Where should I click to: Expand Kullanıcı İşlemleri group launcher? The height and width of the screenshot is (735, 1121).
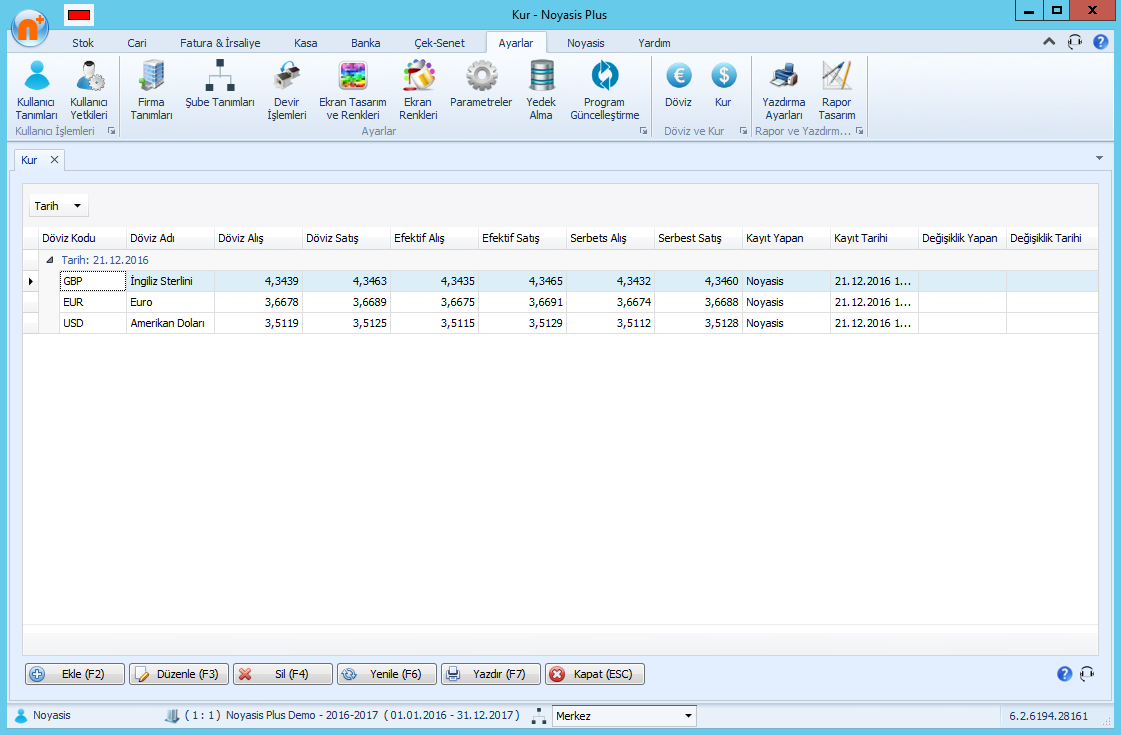click(x=112, y=131)
